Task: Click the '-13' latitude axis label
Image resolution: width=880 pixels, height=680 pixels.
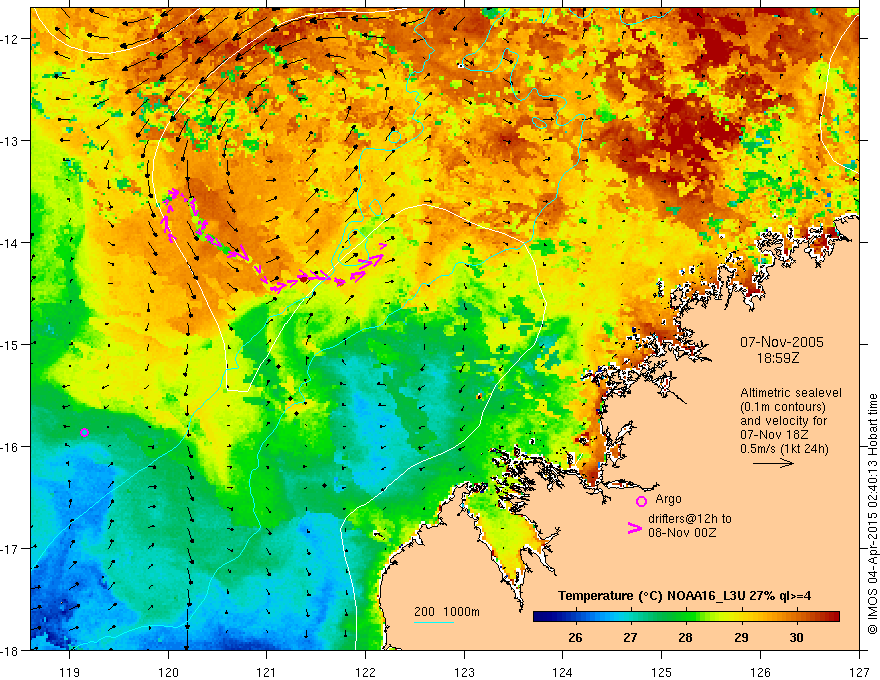Action: pyautogui.click(x=10, y=140)
